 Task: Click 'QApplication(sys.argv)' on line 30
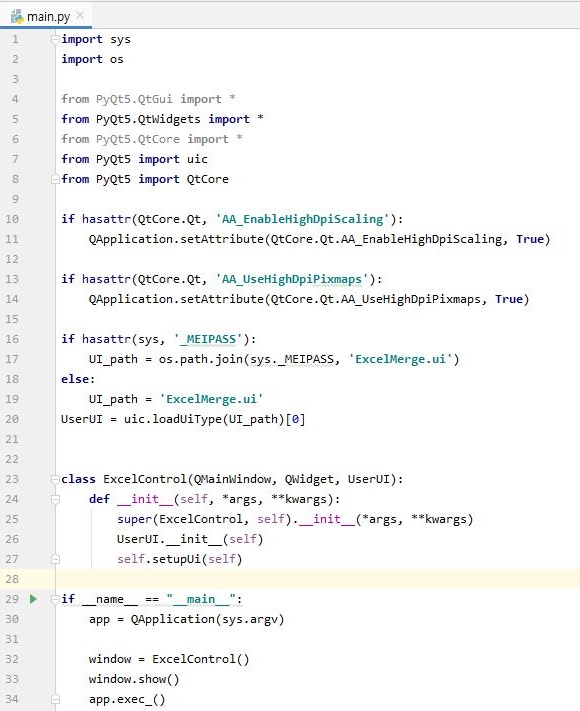(207, 619)
